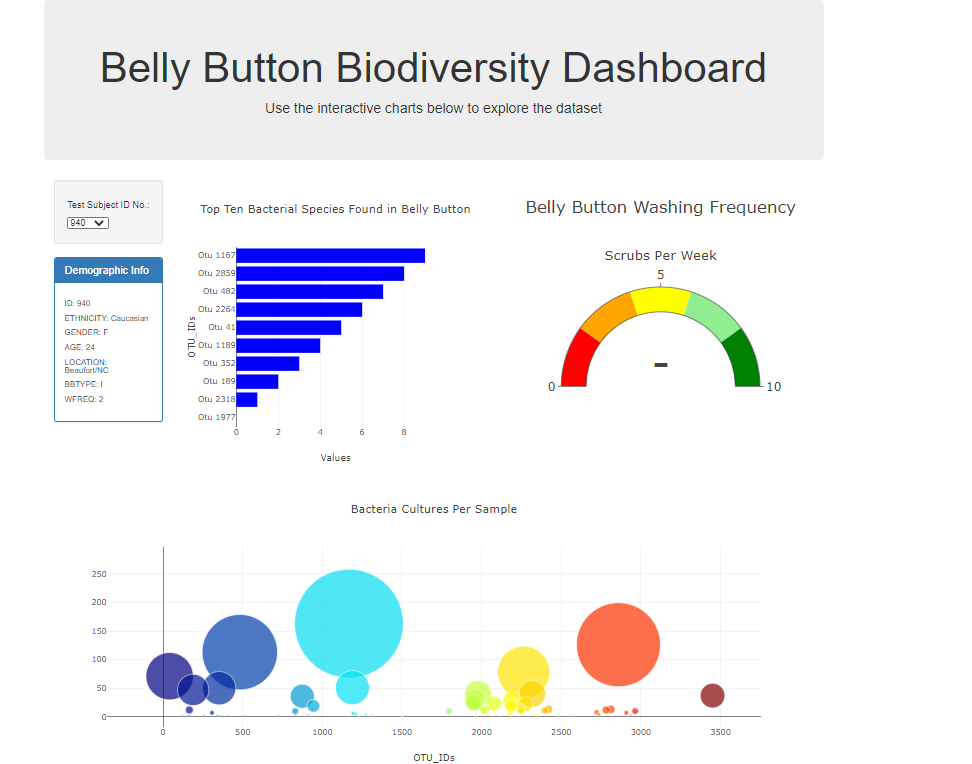Click the red segment of the washing frequency gauge

coord(577,363)
